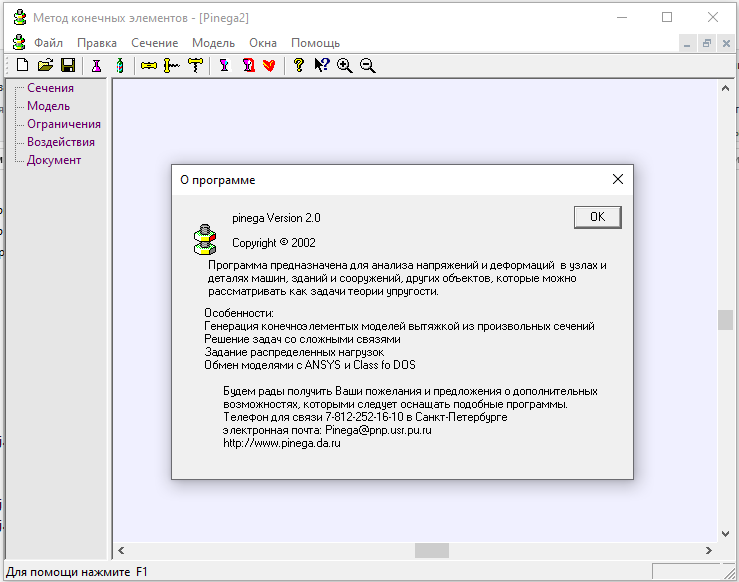Click the status bar text Для помощи нажмите F1
Screen dimensions: 739x582
coord(77,572)
